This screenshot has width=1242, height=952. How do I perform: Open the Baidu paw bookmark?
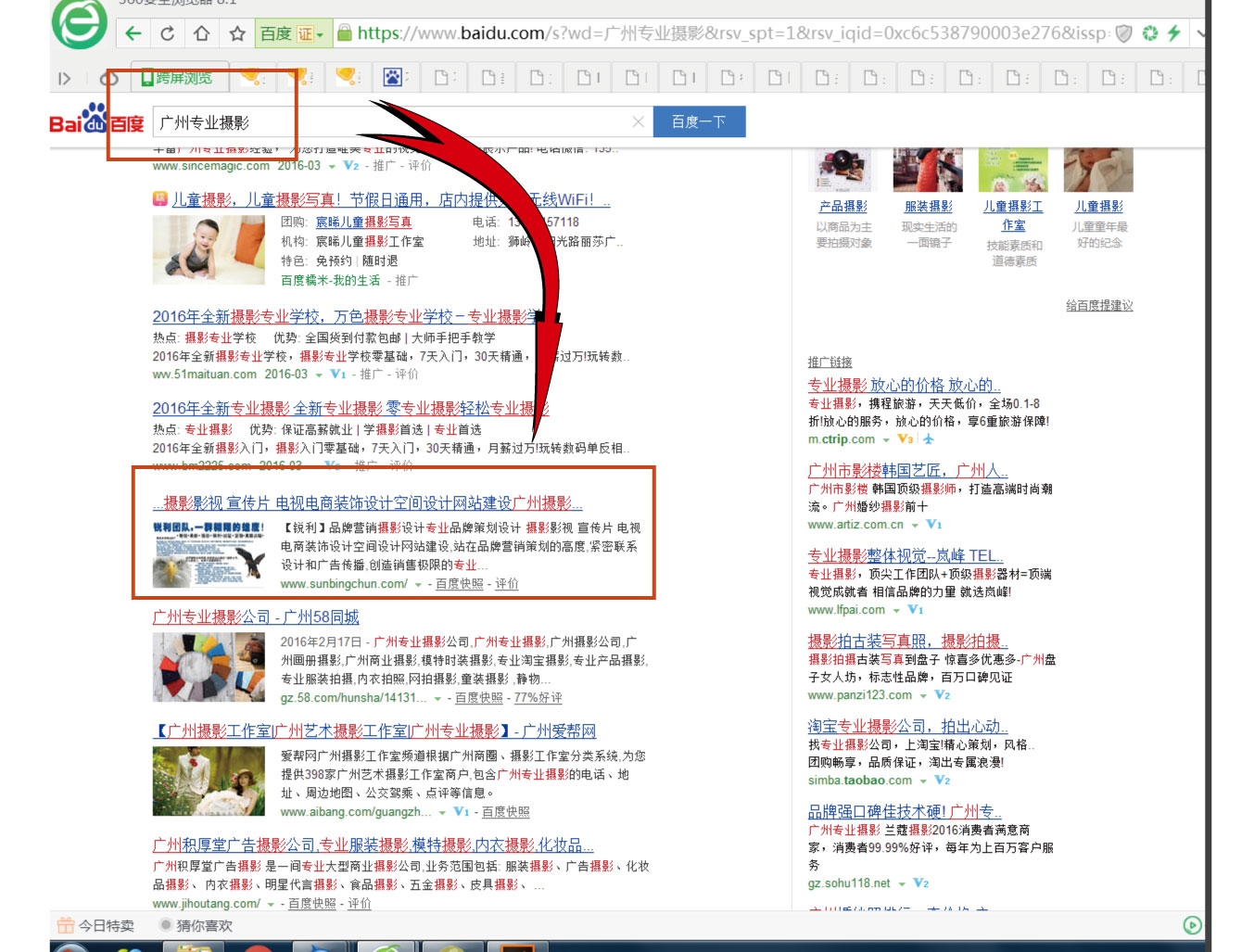tap(394, 78)
